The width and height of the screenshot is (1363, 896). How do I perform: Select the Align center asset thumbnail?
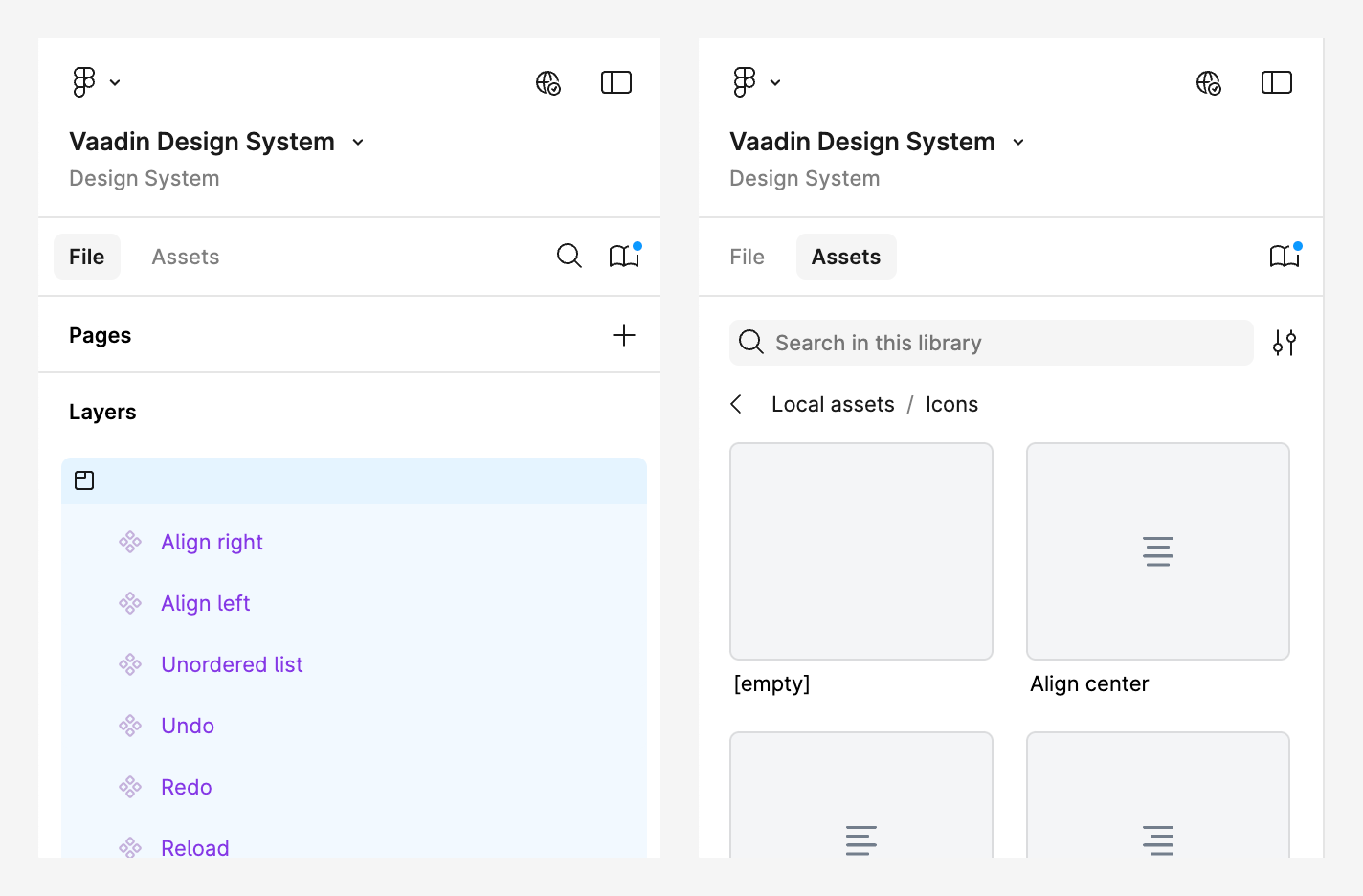(x=1158, y=551)
